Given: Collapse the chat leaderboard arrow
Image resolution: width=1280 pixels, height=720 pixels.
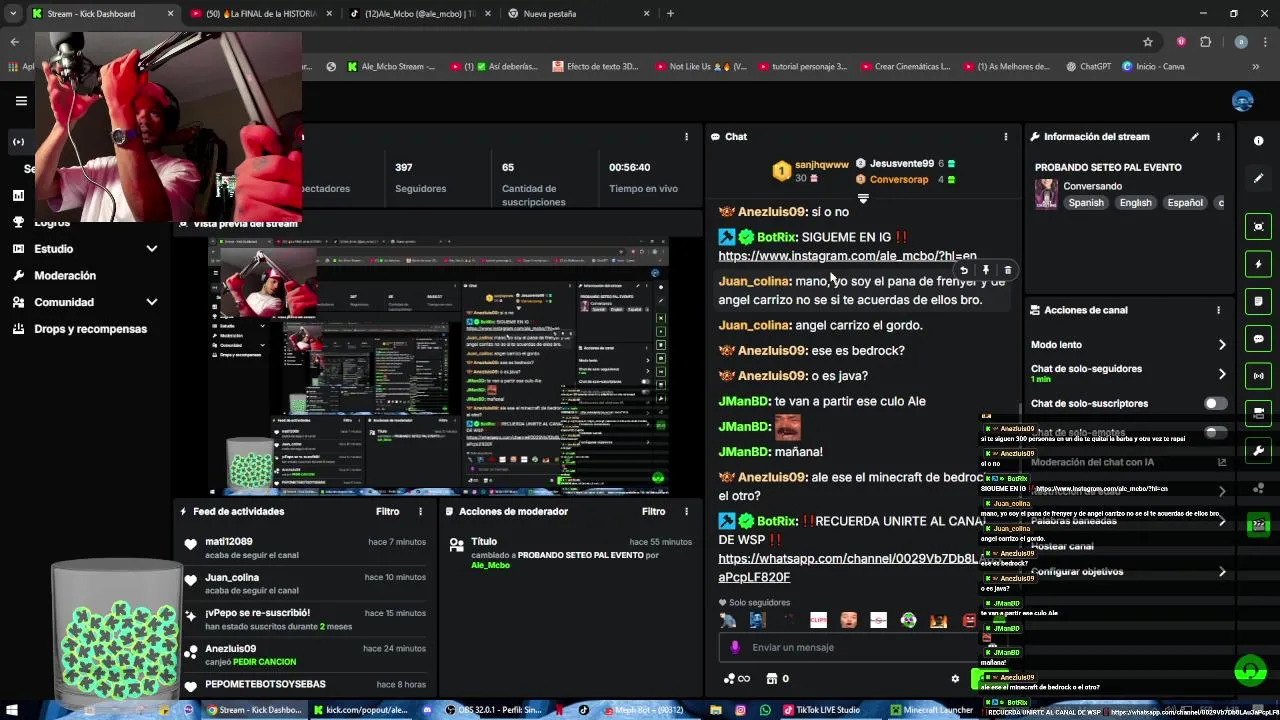Looking at the screenshot, I should (863, 198).
